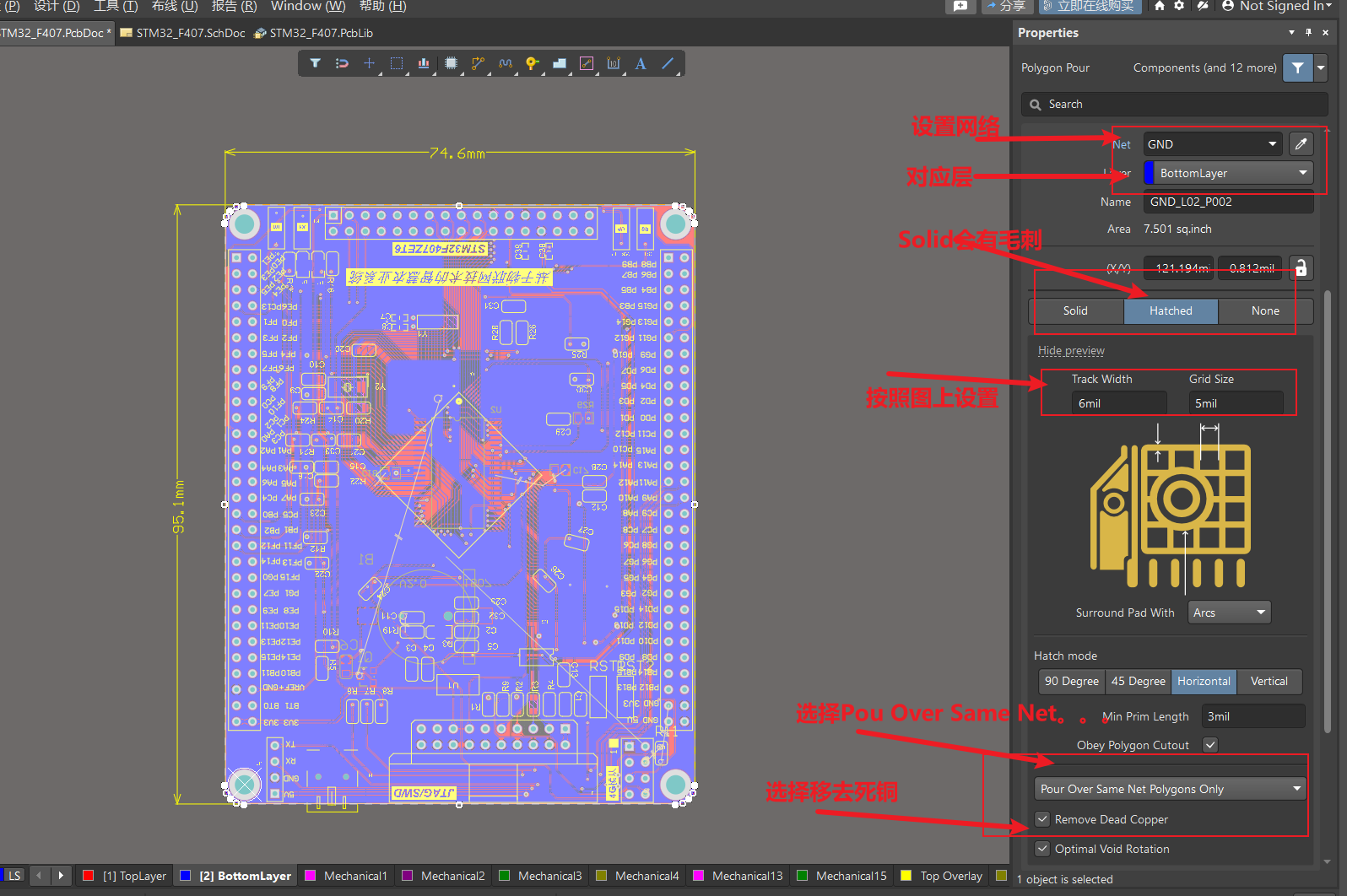
Task: Activate the dashed rectangle selection tool
Action: tap(397, 63)
